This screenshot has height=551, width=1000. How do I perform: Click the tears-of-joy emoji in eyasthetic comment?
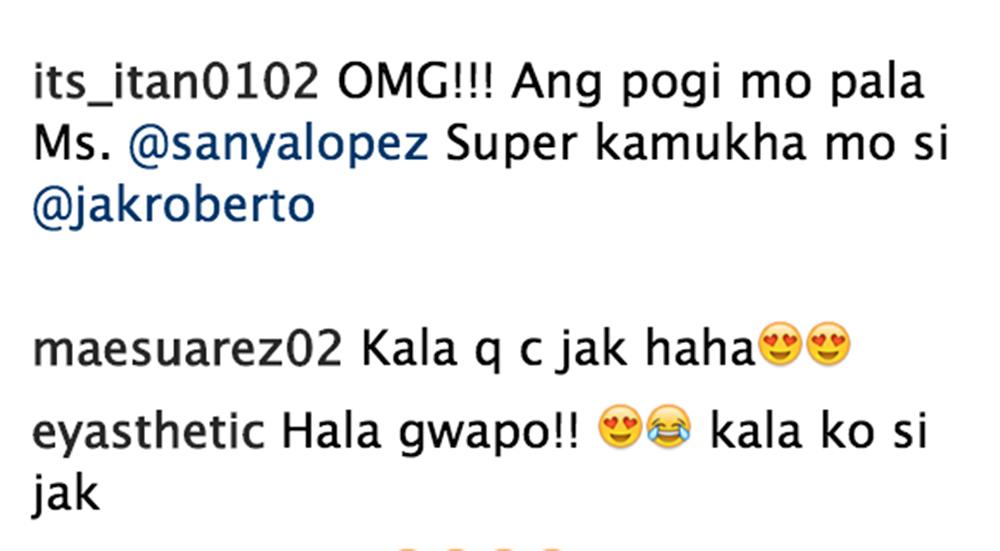point(669,426)
